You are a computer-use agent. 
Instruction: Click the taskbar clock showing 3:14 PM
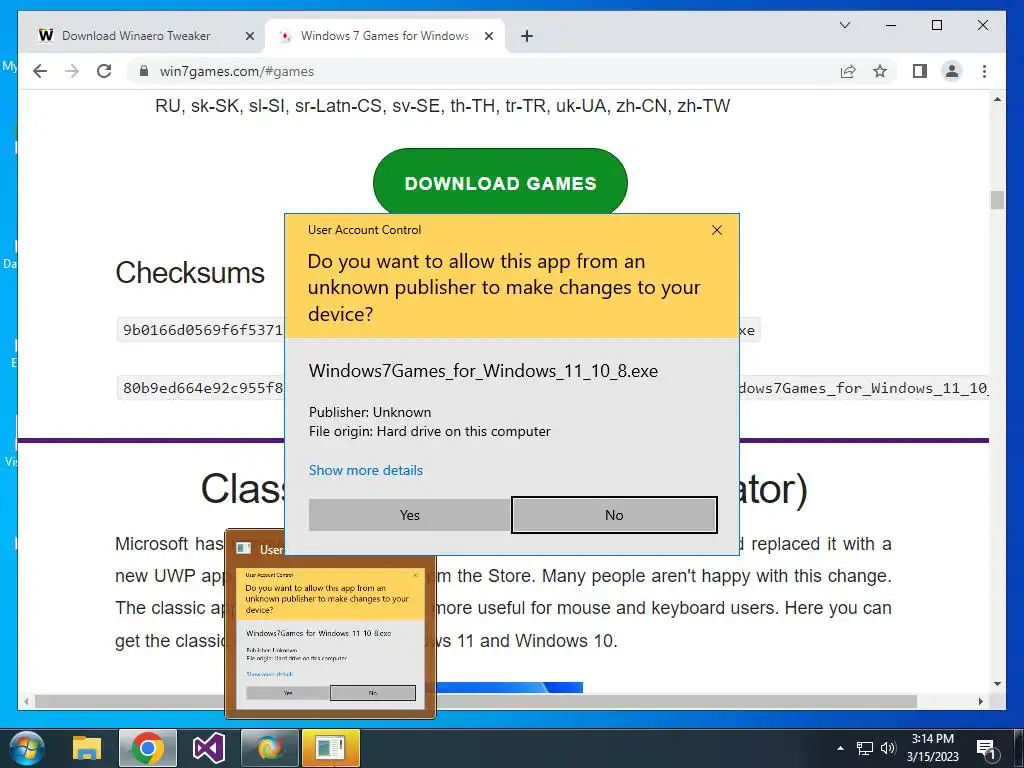click(x=933, y=748)
